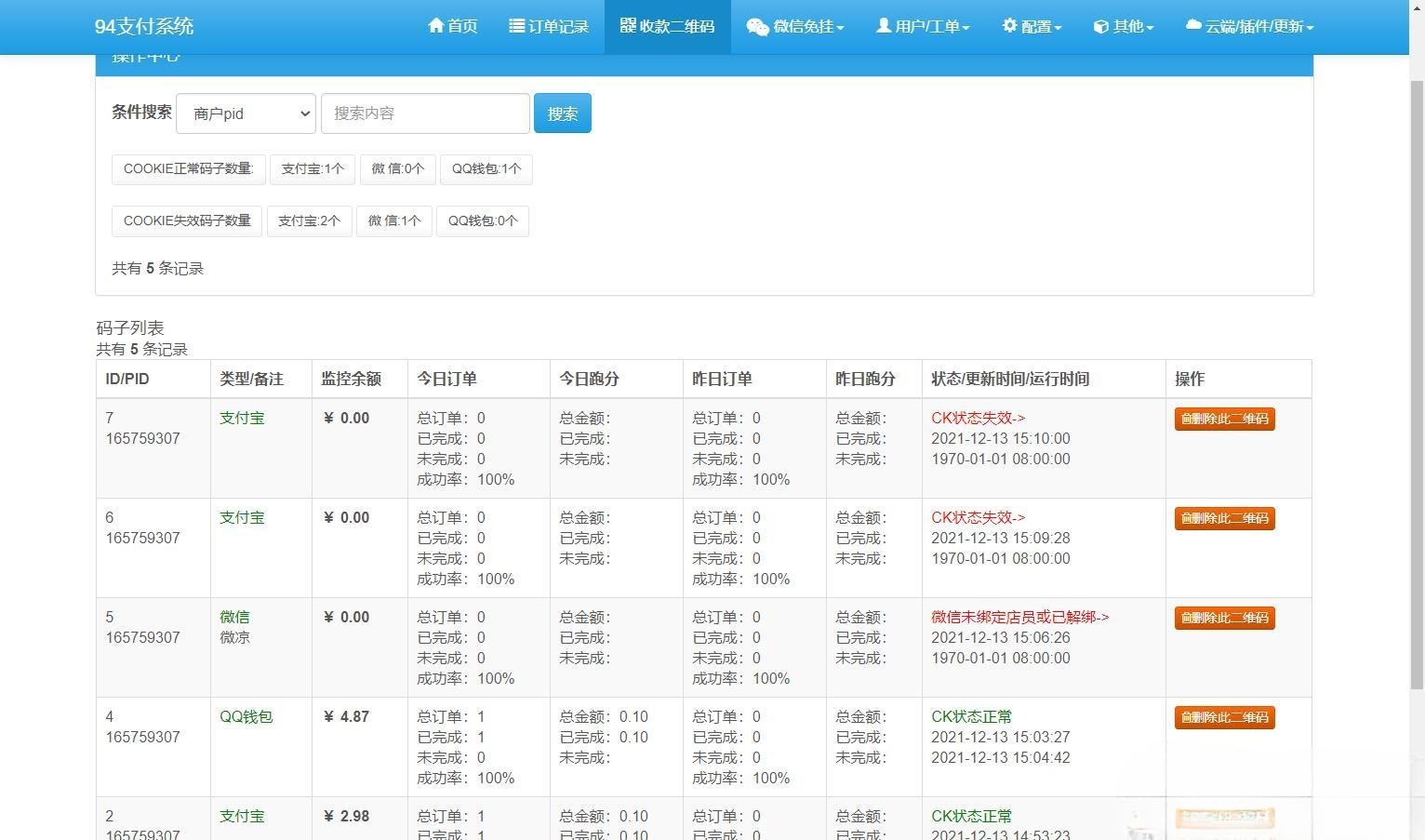1425x840 pixels.
Task: Click the cube icon beside 其他
Action: coord(1101,27)
